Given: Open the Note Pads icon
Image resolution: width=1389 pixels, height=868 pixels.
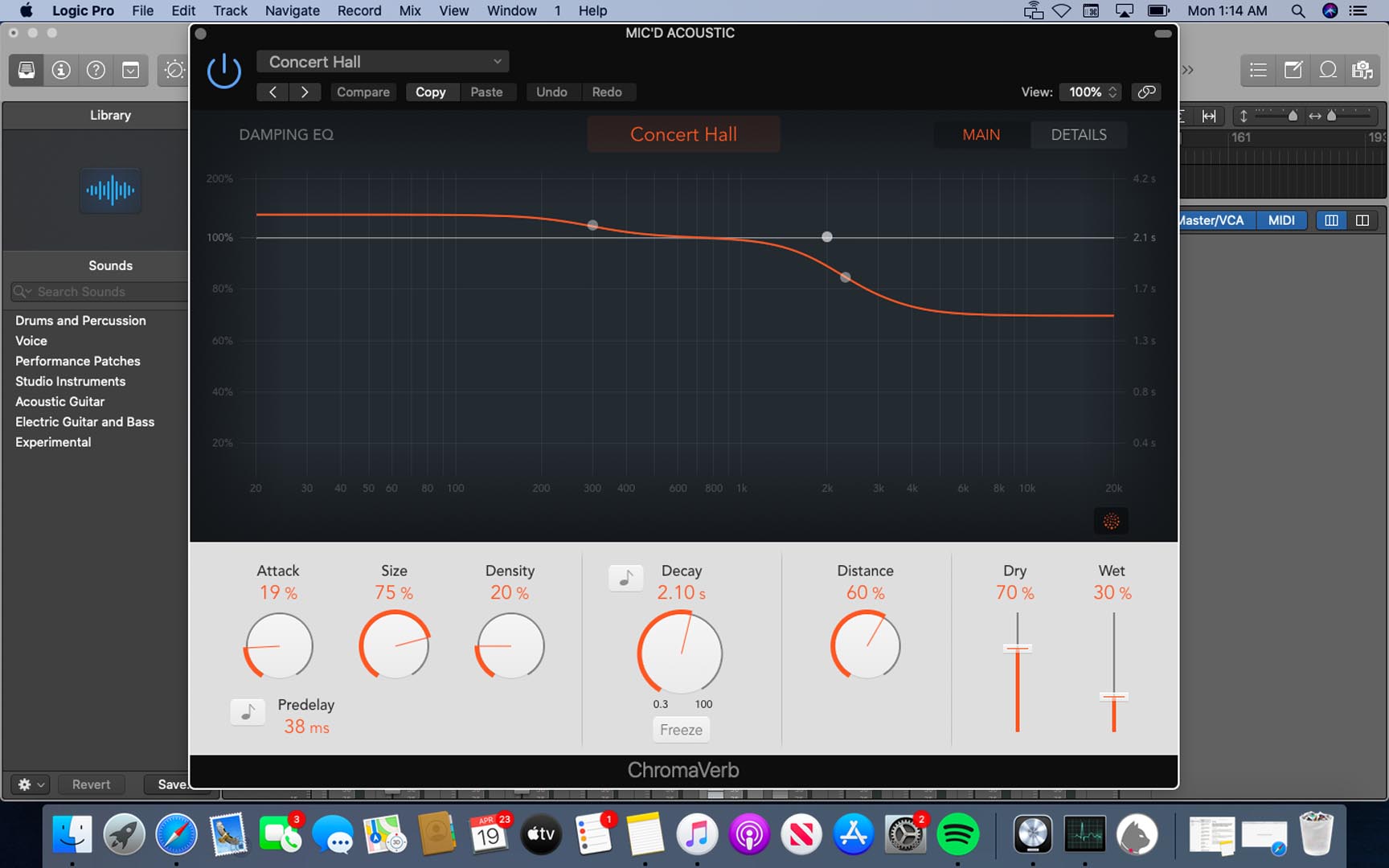Looking at the screenshot, I should 1293,70.
